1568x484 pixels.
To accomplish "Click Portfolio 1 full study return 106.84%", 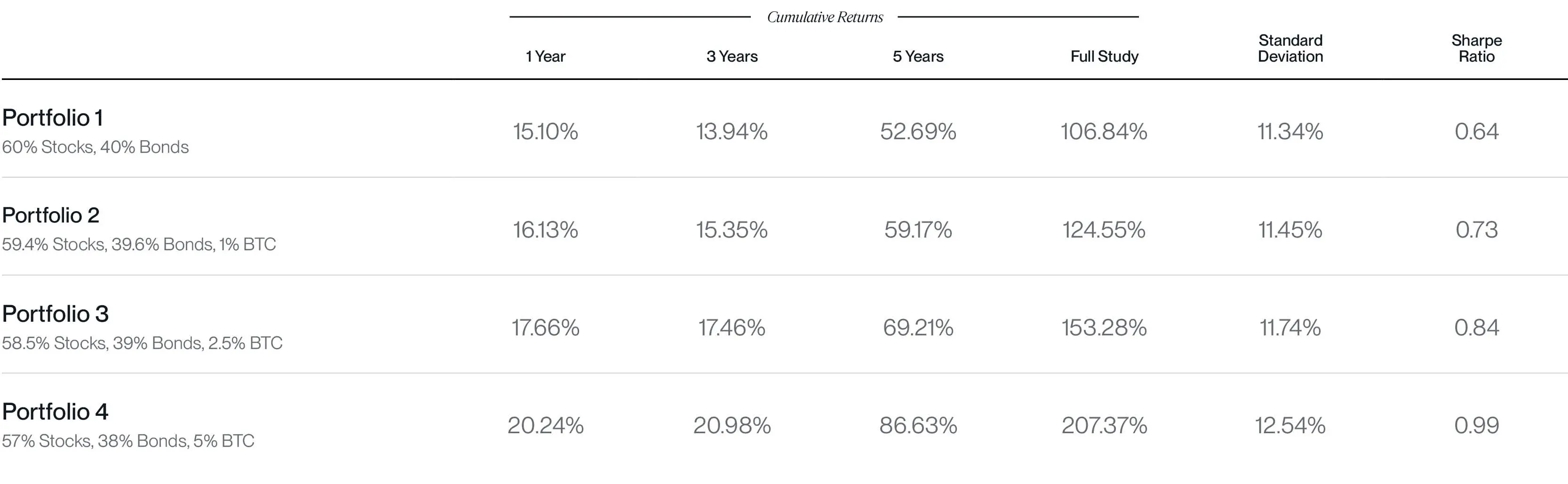I will (x=1104, y=132).
